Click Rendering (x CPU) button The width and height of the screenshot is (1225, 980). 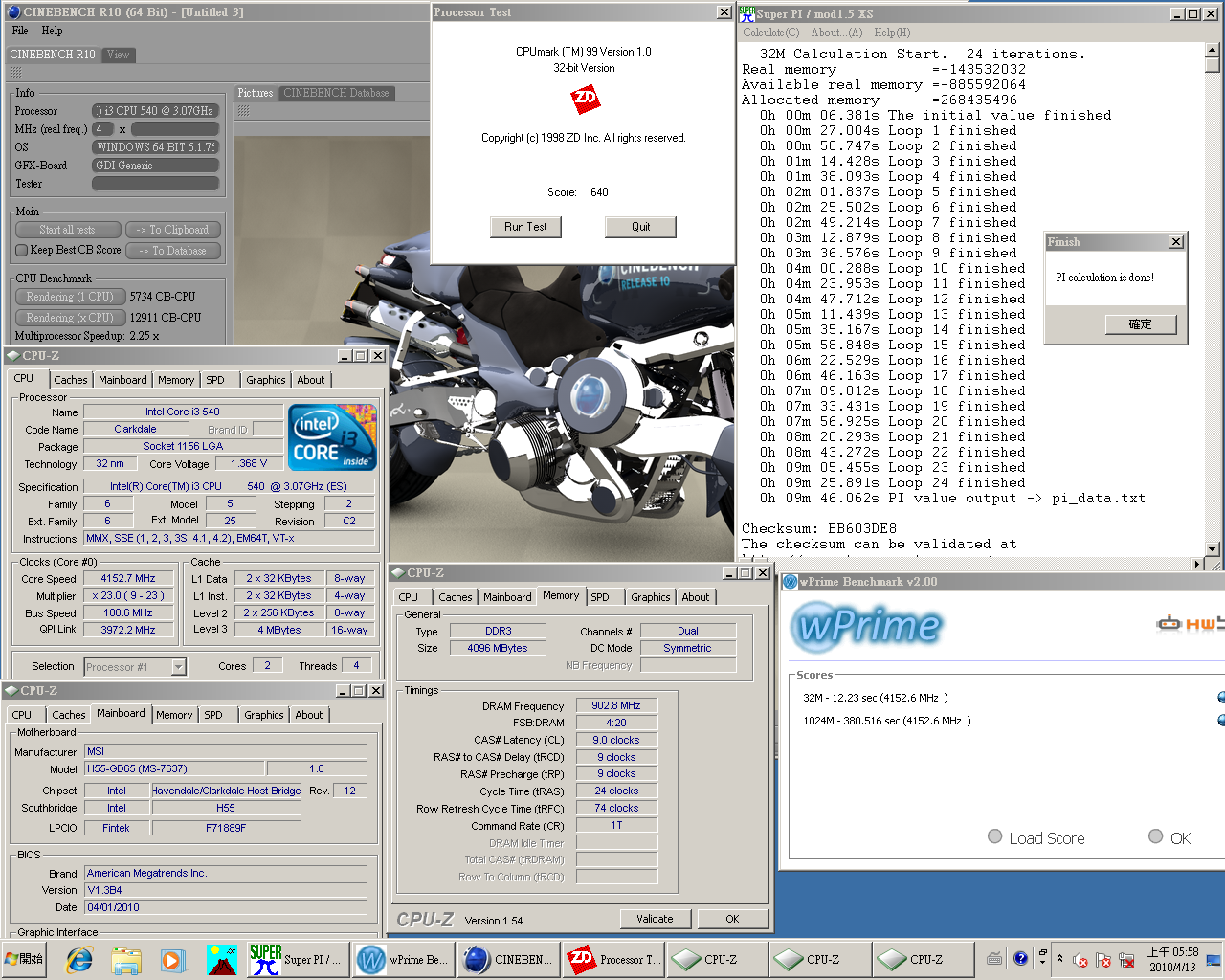71,318
